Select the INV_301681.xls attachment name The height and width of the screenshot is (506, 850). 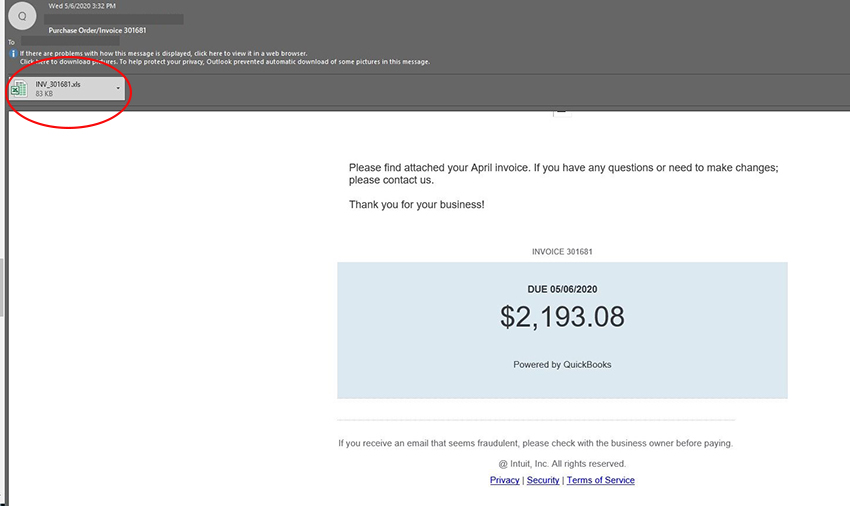tap(58, 84)
